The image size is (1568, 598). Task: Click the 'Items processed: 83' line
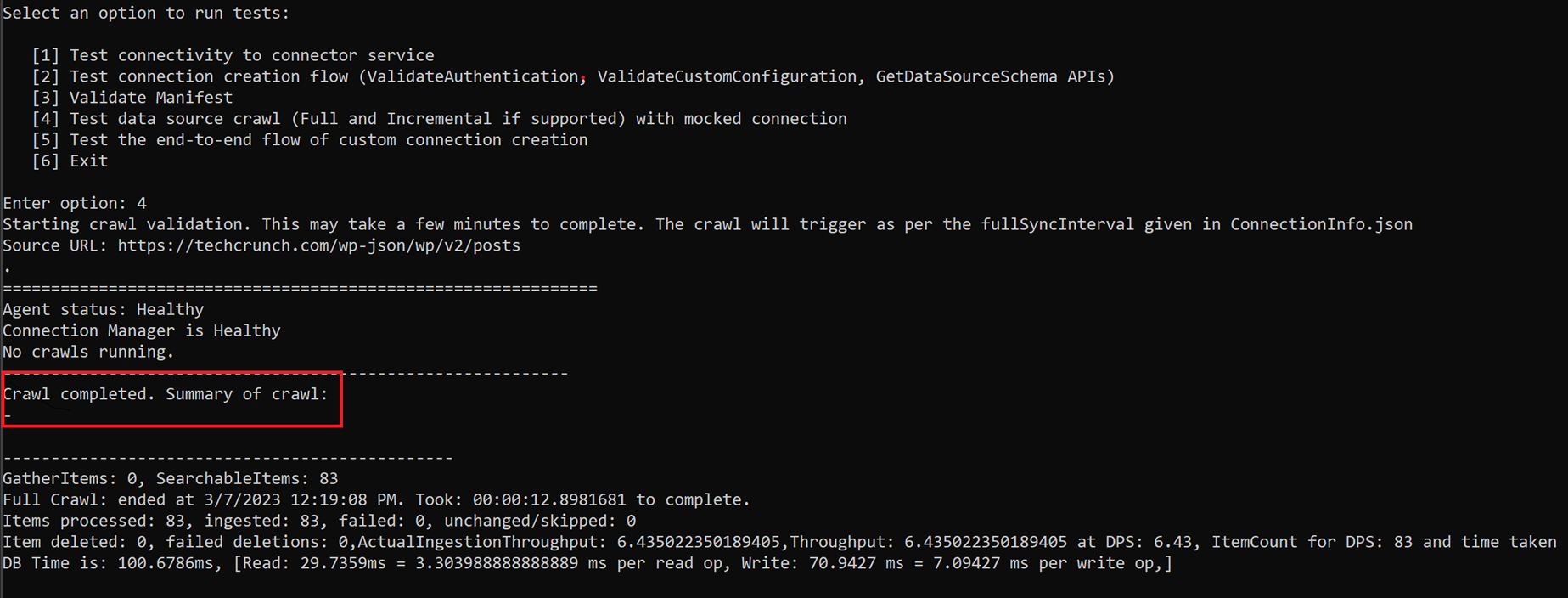click(319, 521)
